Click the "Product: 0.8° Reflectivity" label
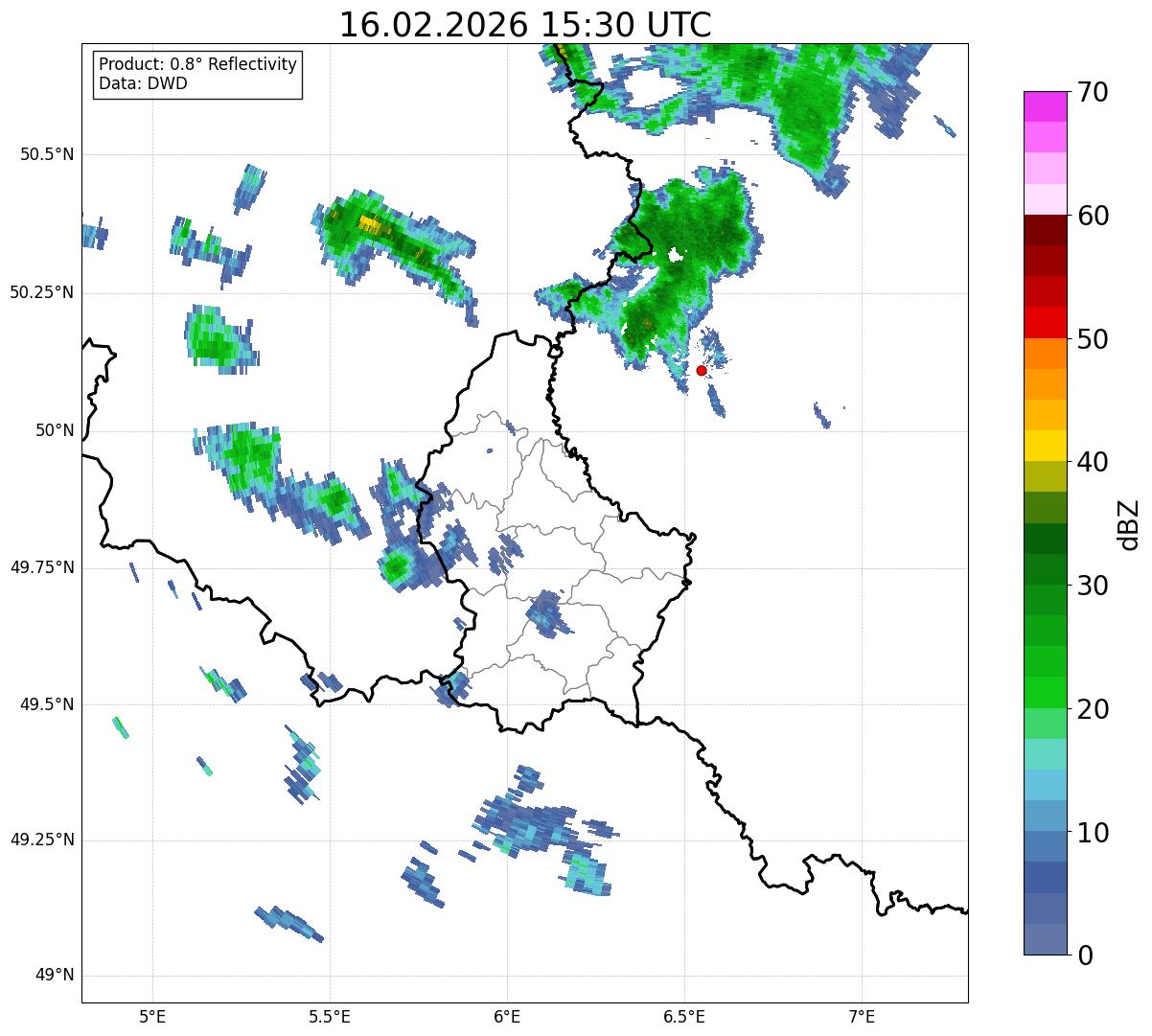Viewport: 1152px width, 1036px height. [x=197, y=64]
